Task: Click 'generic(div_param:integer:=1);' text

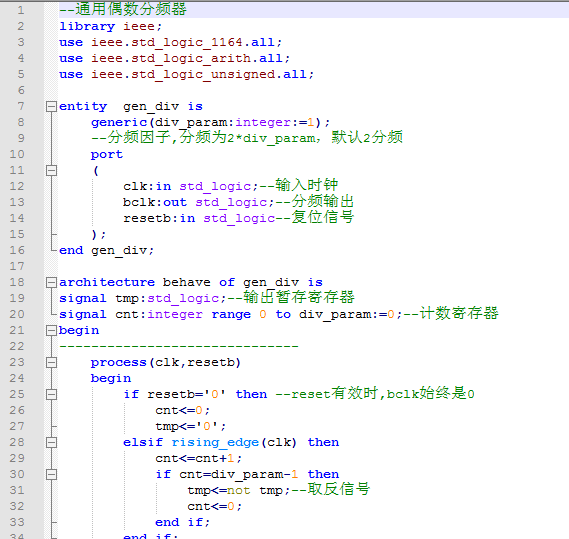Action: pos(210,122)
